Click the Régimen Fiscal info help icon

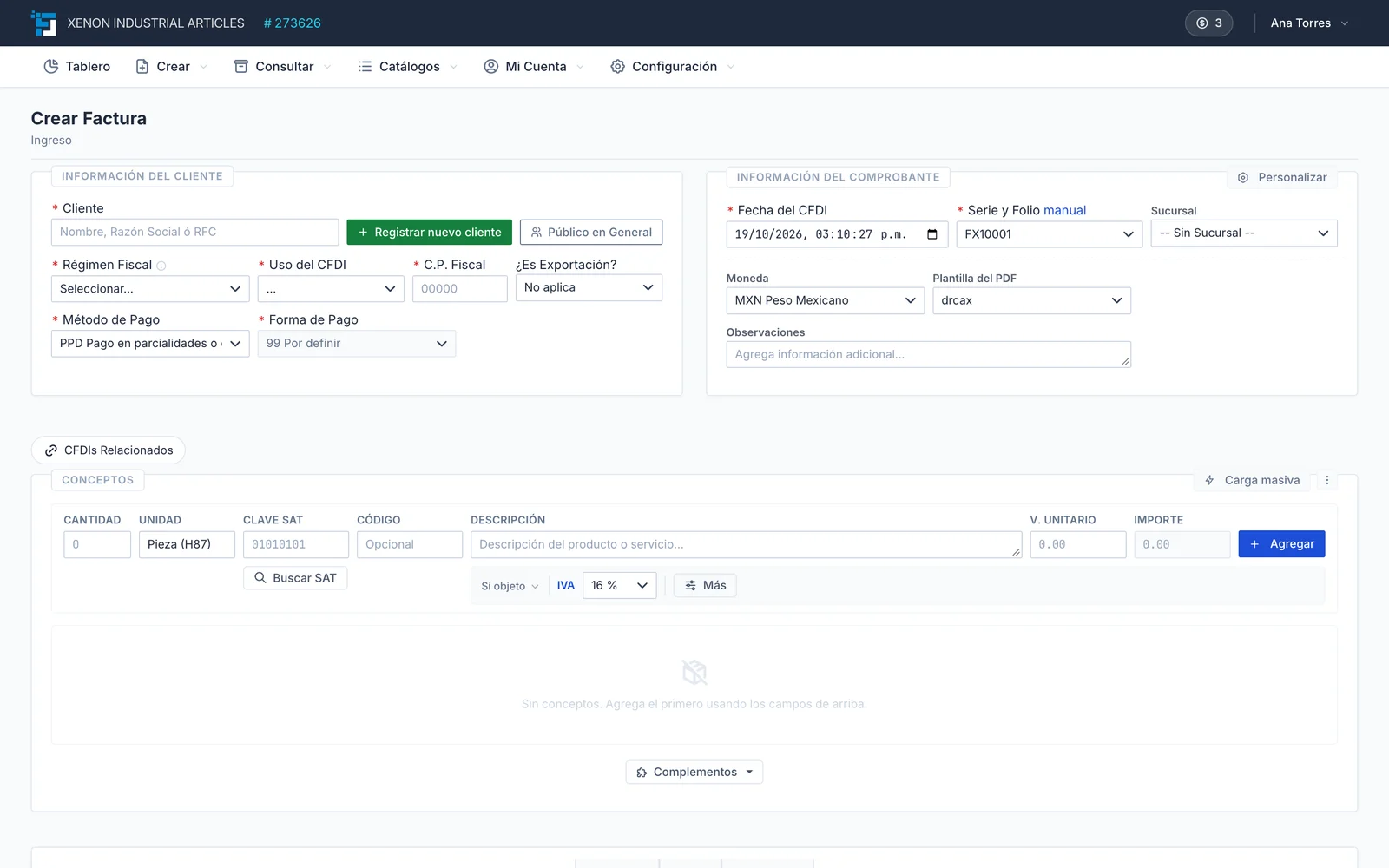click(x=161, y=266)
